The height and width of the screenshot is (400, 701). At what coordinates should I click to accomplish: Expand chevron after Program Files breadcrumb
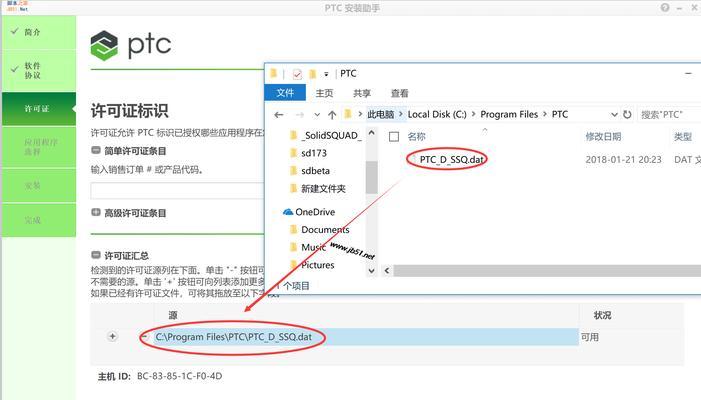(x=545, y=114)
